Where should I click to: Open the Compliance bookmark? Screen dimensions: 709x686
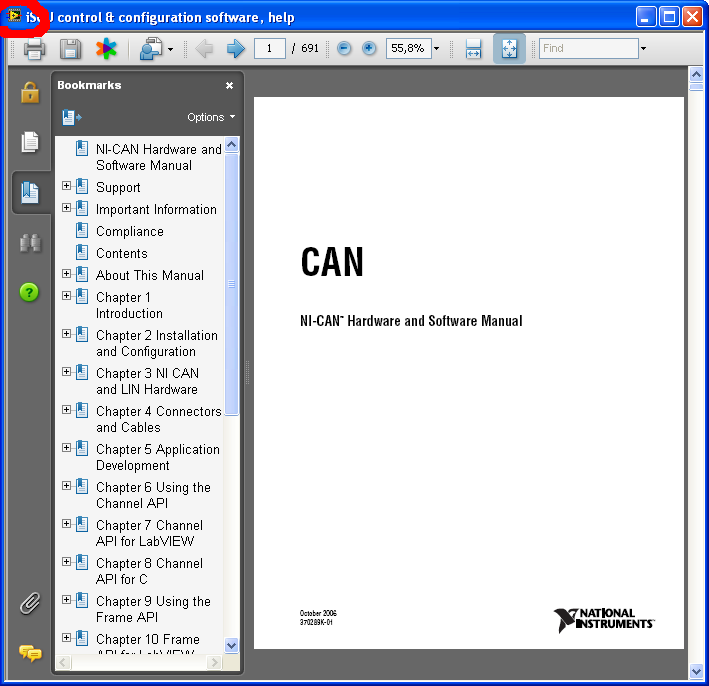pos(130,231)
